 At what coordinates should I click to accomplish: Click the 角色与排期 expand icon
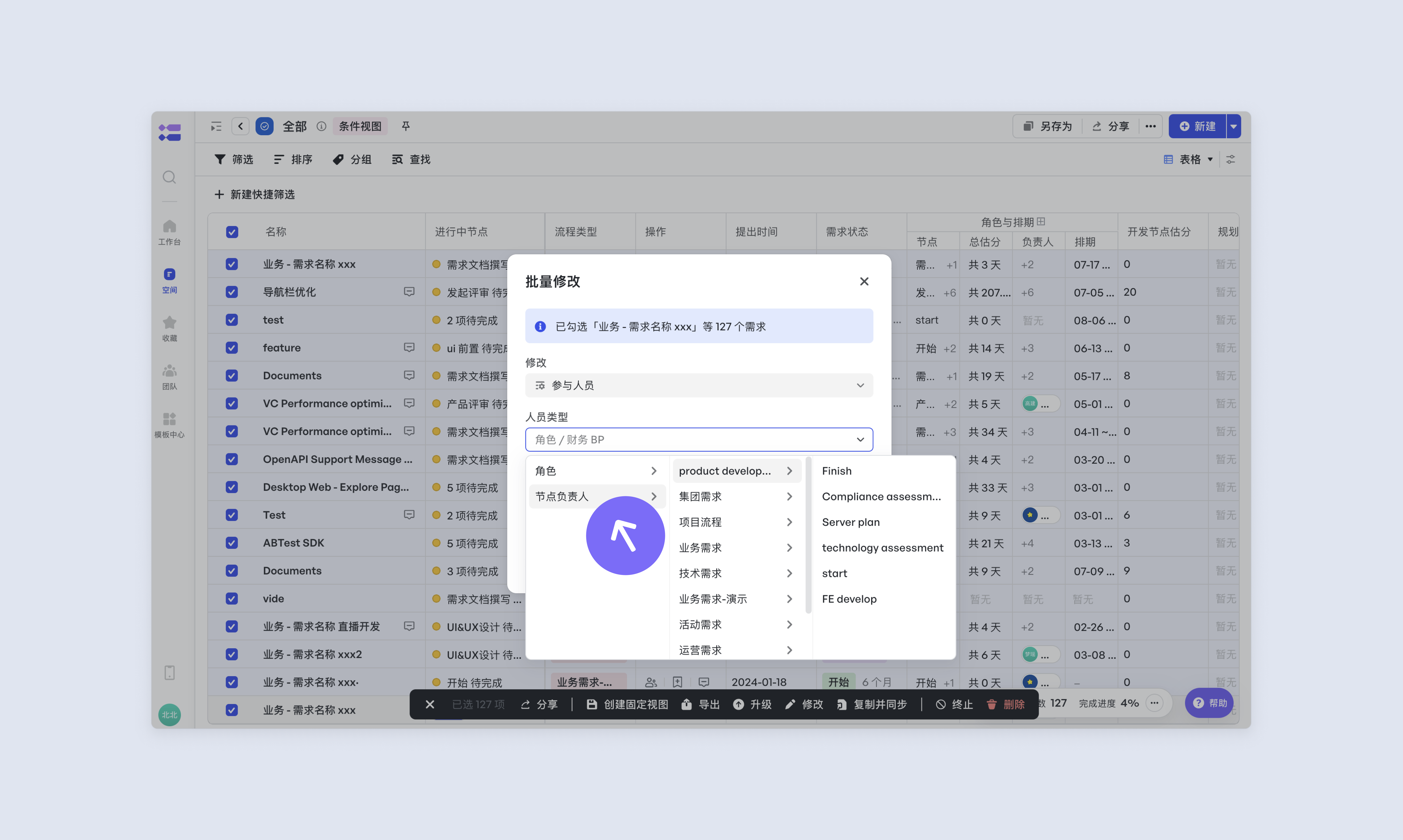click(x=1041, y=222)
